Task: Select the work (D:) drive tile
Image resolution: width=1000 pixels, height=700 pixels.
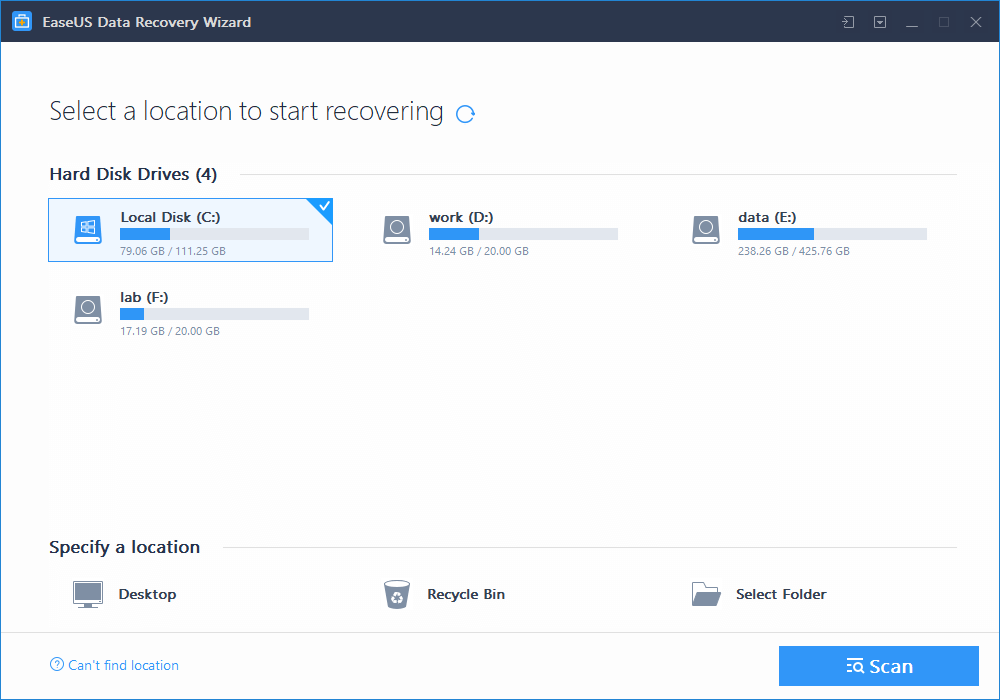Action: pos(500,229)
